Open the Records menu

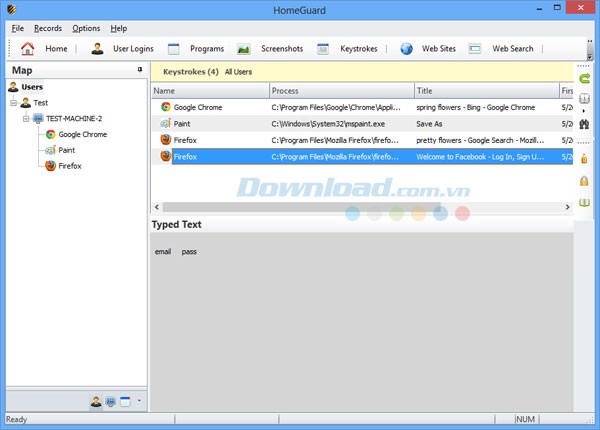(x=47, y=28)
